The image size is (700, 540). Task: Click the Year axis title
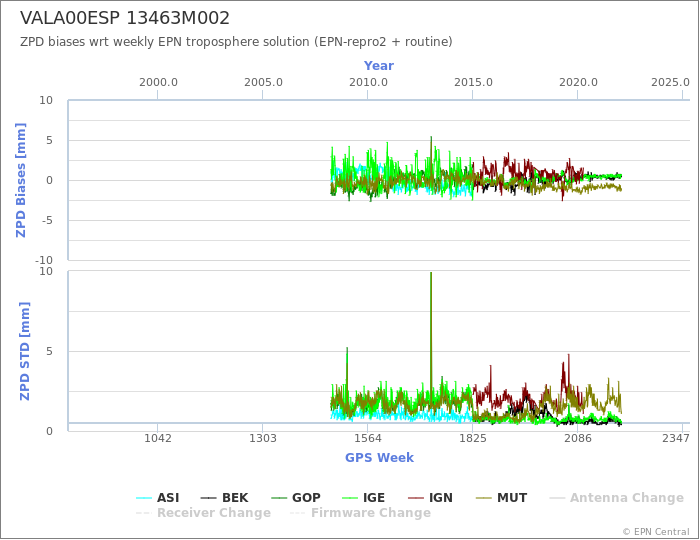tap(379, 66)
